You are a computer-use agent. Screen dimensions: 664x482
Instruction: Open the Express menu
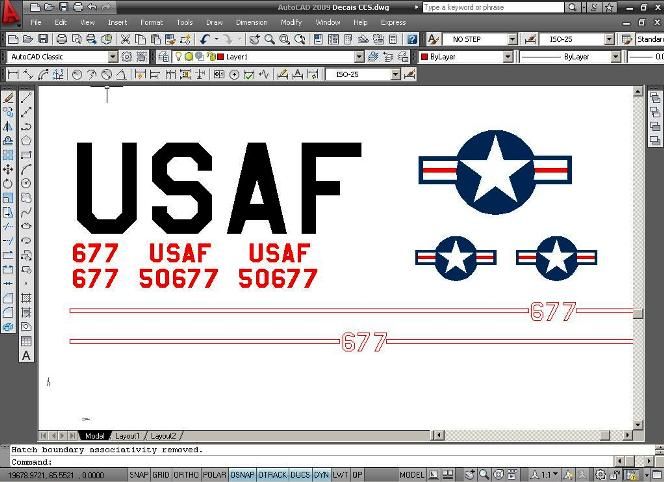click(x=393, y=22)
